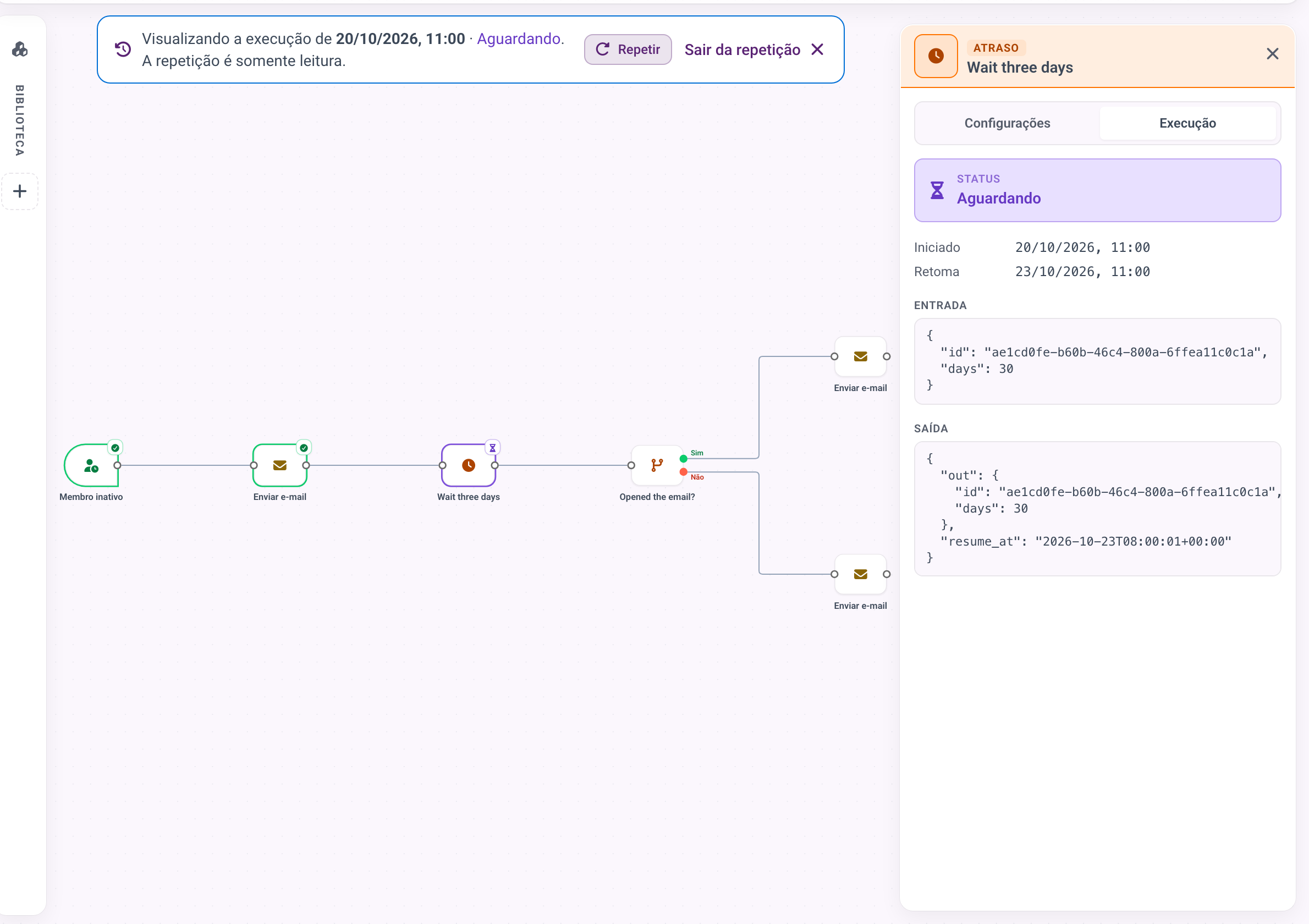Select the lower branch Enviar e-mail node
1309x924 pixels.
(860, 574)
